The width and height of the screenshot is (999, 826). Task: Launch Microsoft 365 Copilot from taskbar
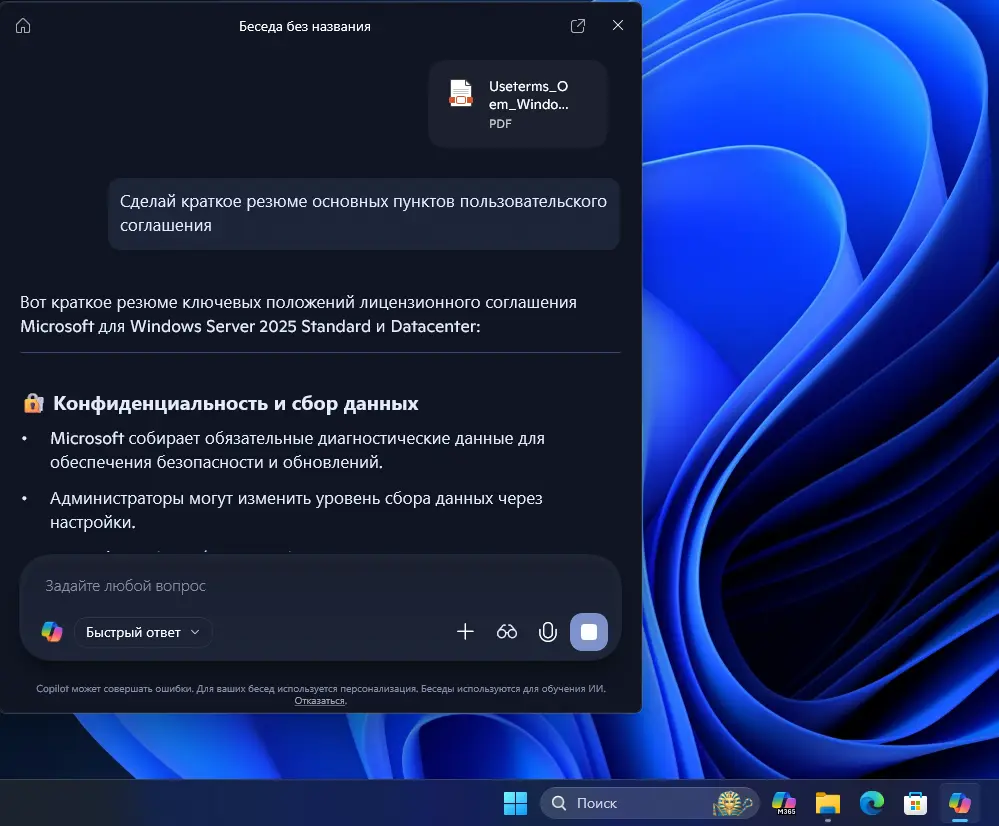coord(784,803)
